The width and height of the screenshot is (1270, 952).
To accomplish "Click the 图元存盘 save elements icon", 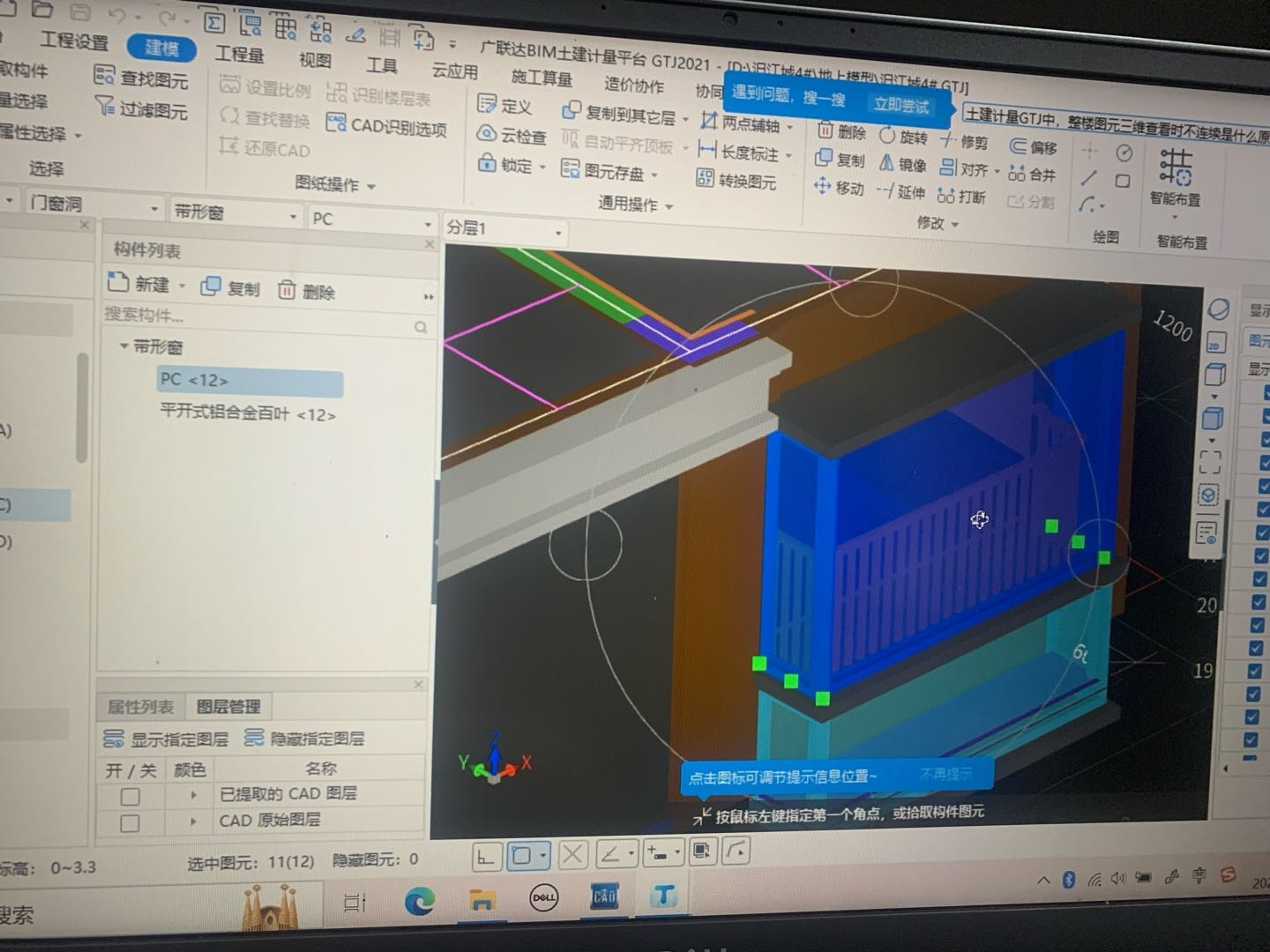I will click(571, 170).
